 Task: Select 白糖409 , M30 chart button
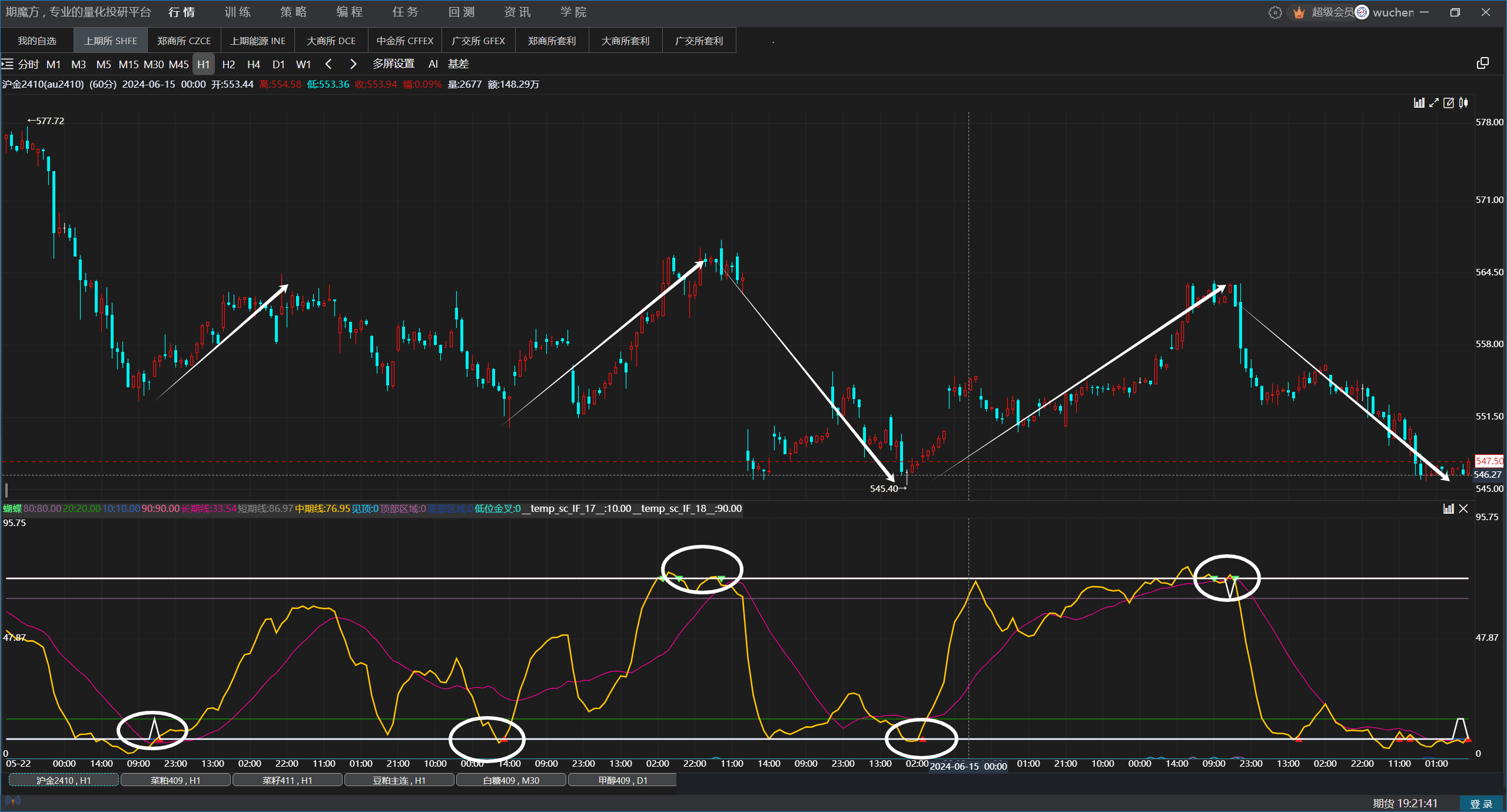click(x=511, y=780)
